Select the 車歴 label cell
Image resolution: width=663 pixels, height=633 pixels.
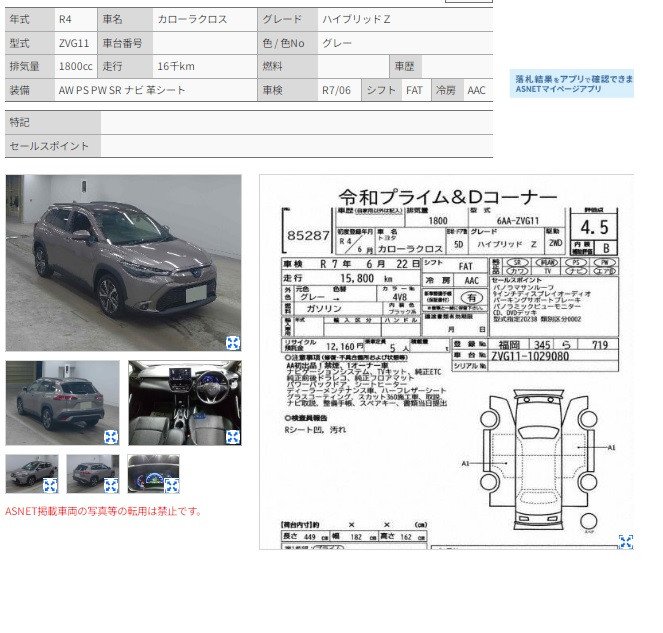(x=405, y=66)
